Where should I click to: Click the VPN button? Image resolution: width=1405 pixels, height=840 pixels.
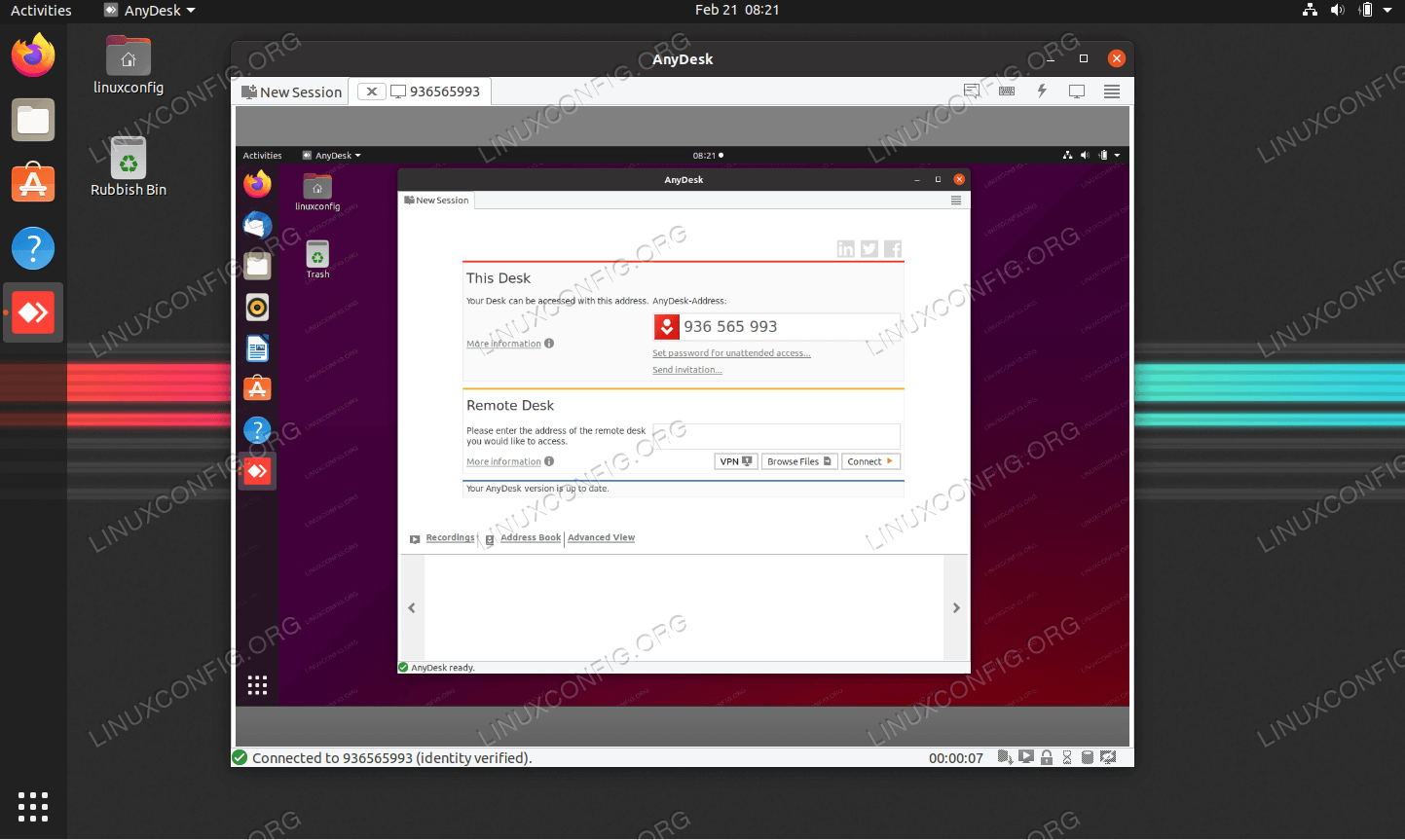pyautogui.click(x=736, y=461)
